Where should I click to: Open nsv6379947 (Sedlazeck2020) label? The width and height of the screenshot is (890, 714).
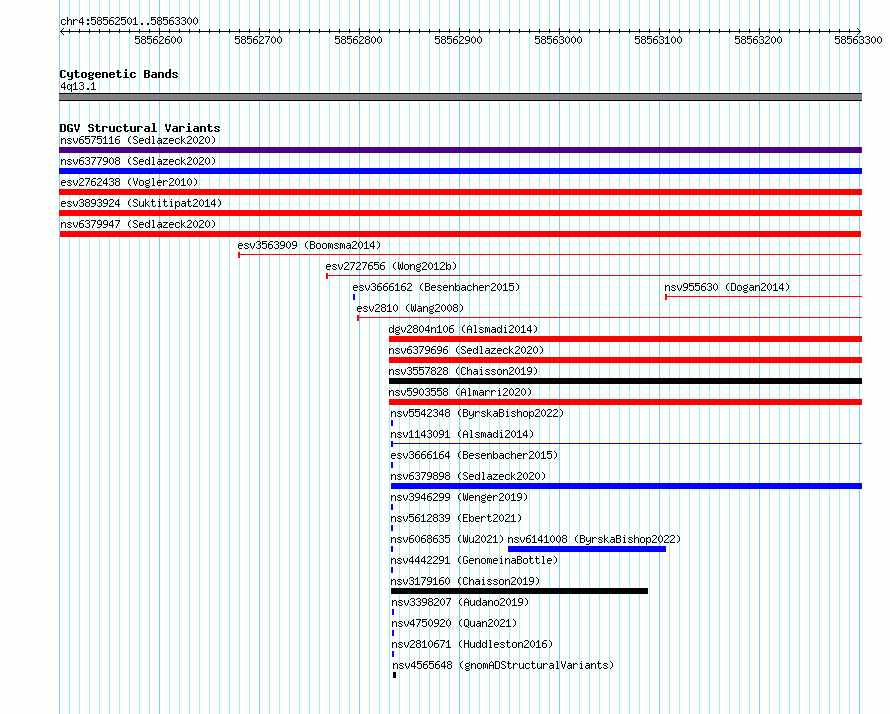click(x=138, y=224)
